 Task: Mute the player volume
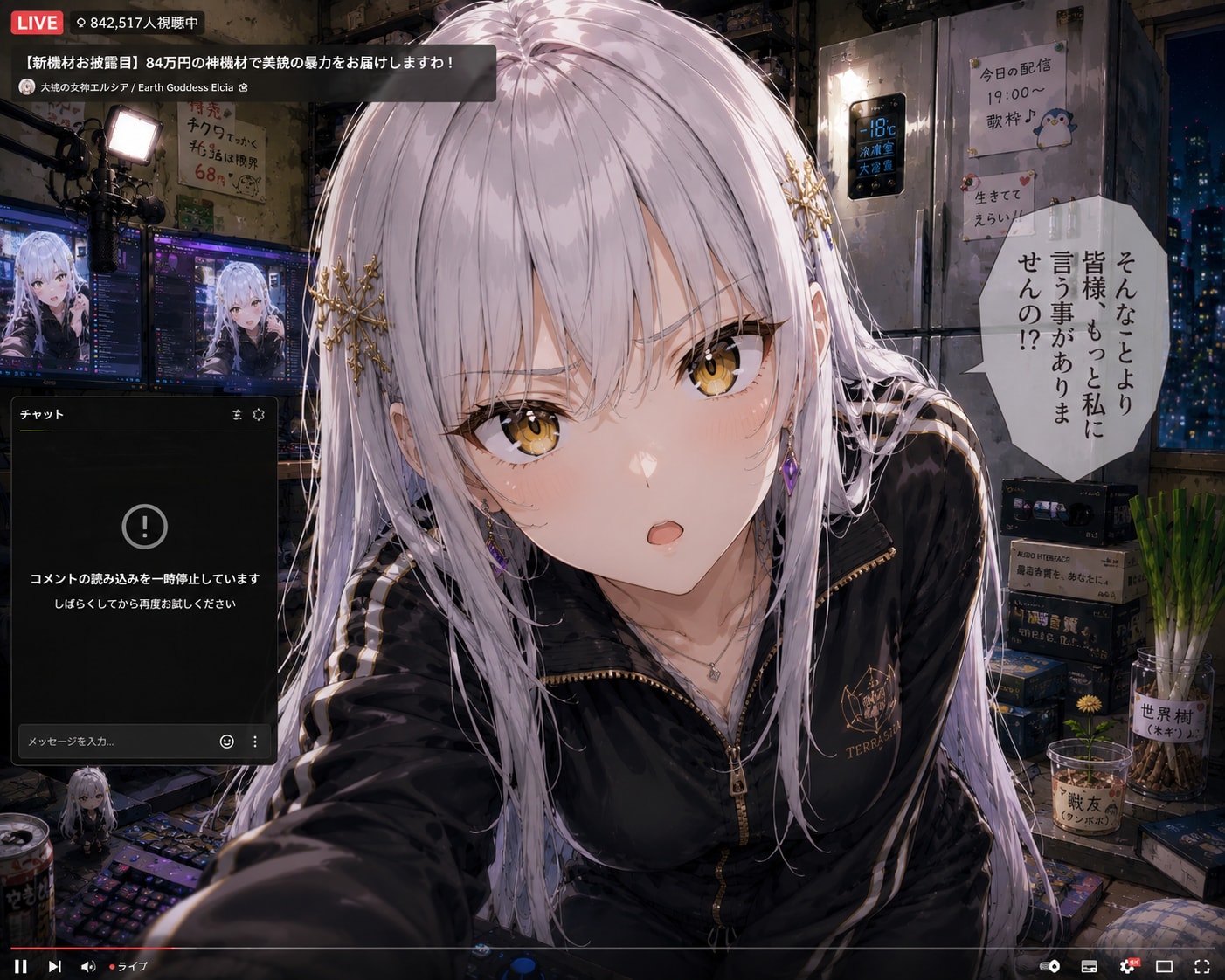[x=88, y=966]
